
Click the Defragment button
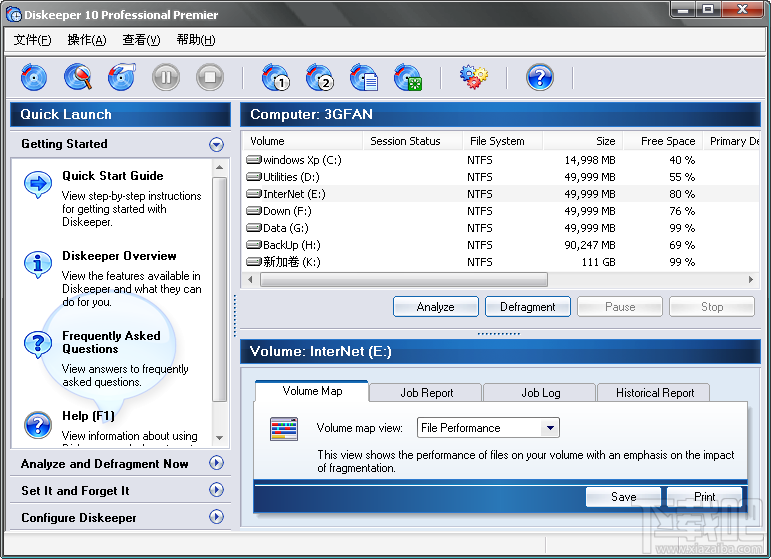[x=528, y=307]
